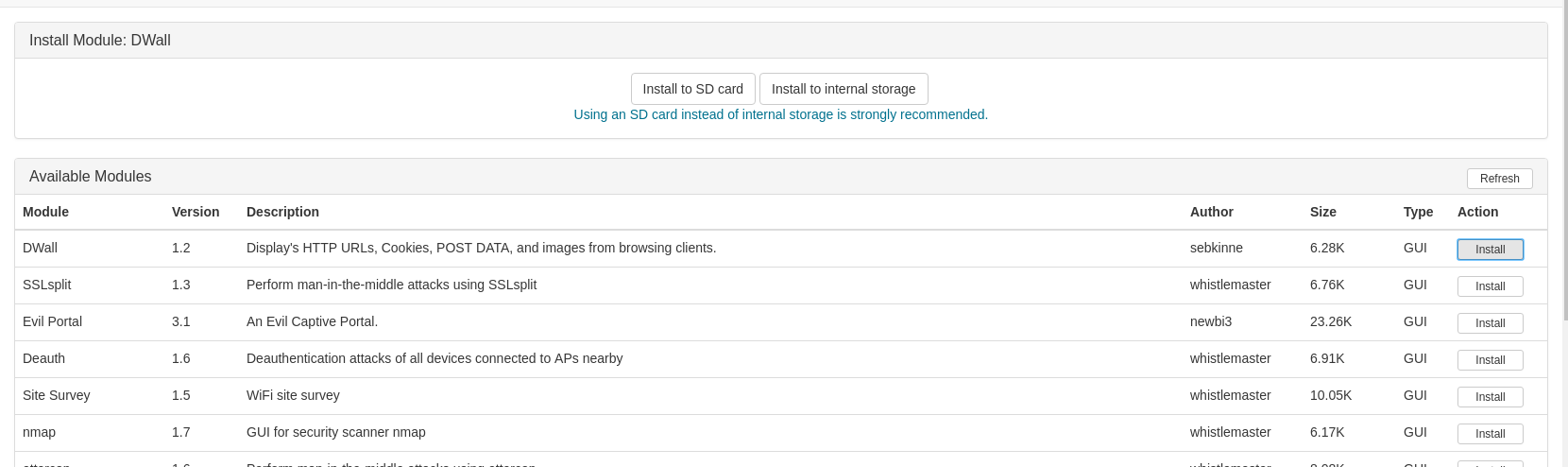The height and width of the screenshot is (467, 1568).
Task: Click the Version column header
Action: pyautogui.click(x=196, y=212)
